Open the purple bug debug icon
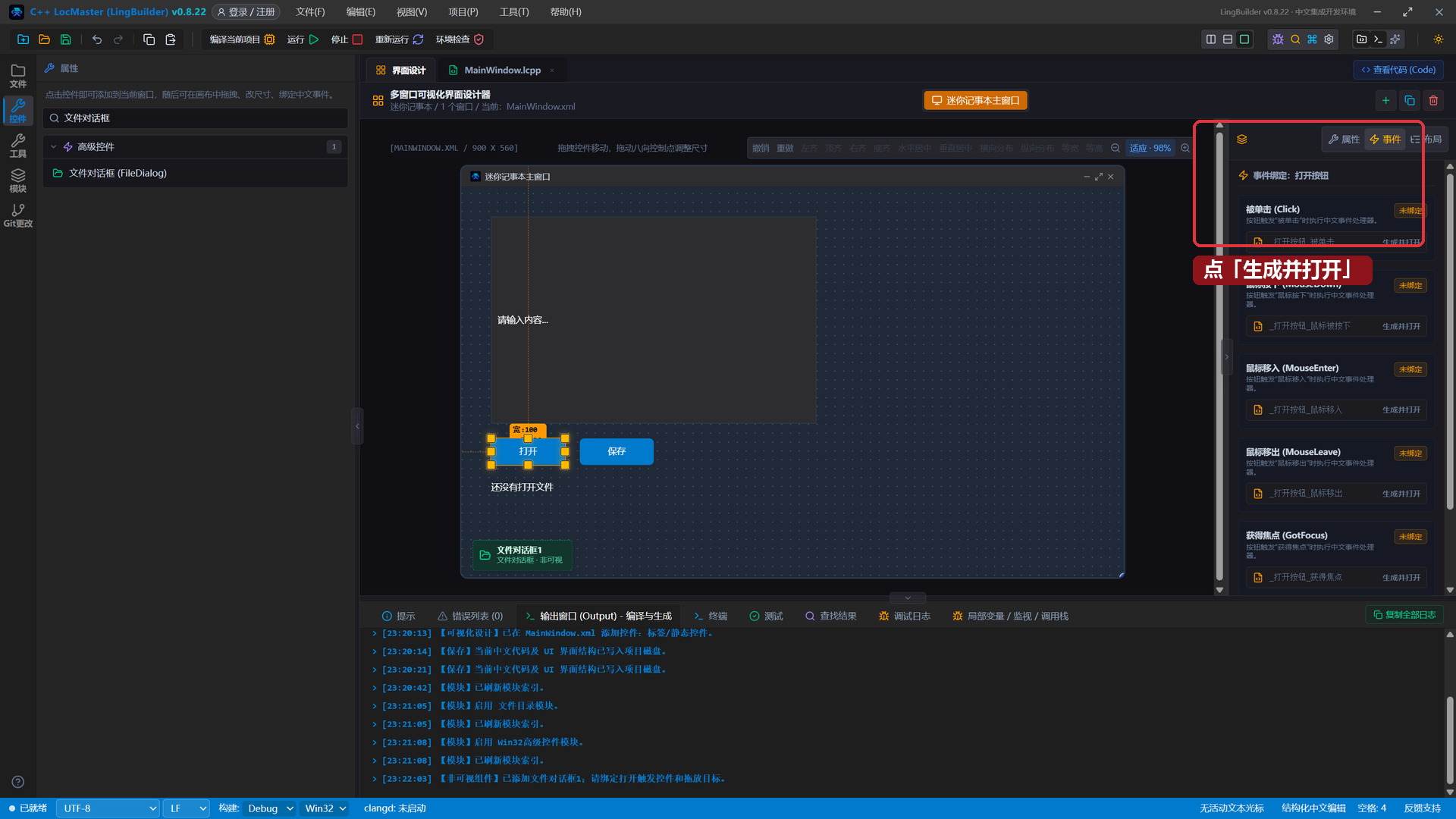Screen dimensions: 1456x819 [x=1278, y=39]
